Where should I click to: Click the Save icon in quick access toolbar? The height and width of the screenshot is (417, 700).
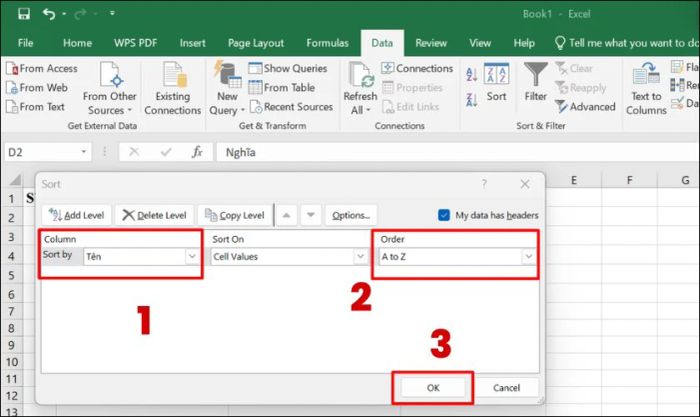coord(24,13)
